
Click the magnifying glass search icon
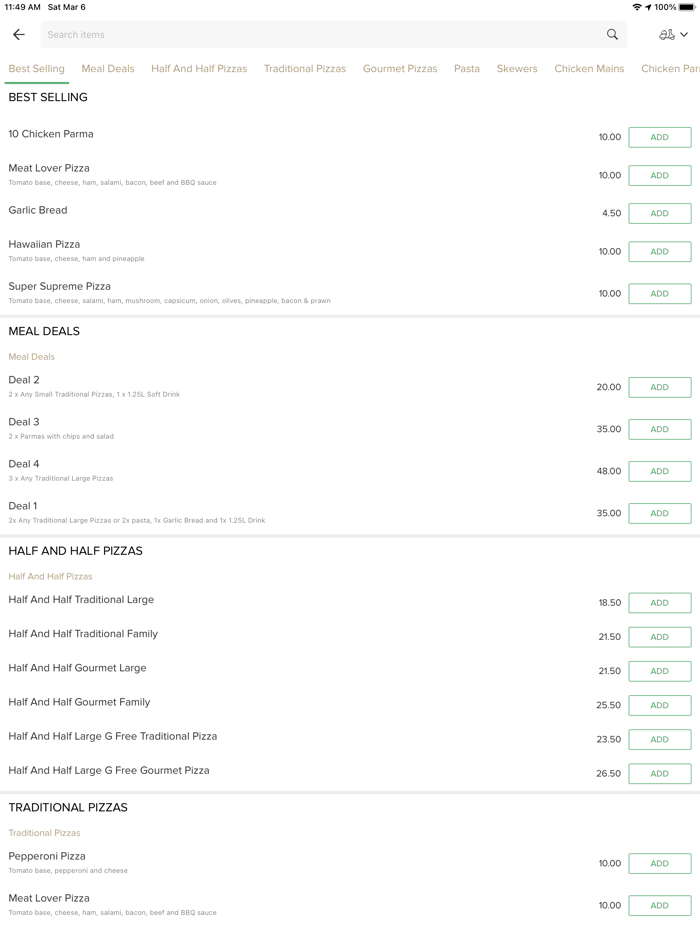point(612,35)
